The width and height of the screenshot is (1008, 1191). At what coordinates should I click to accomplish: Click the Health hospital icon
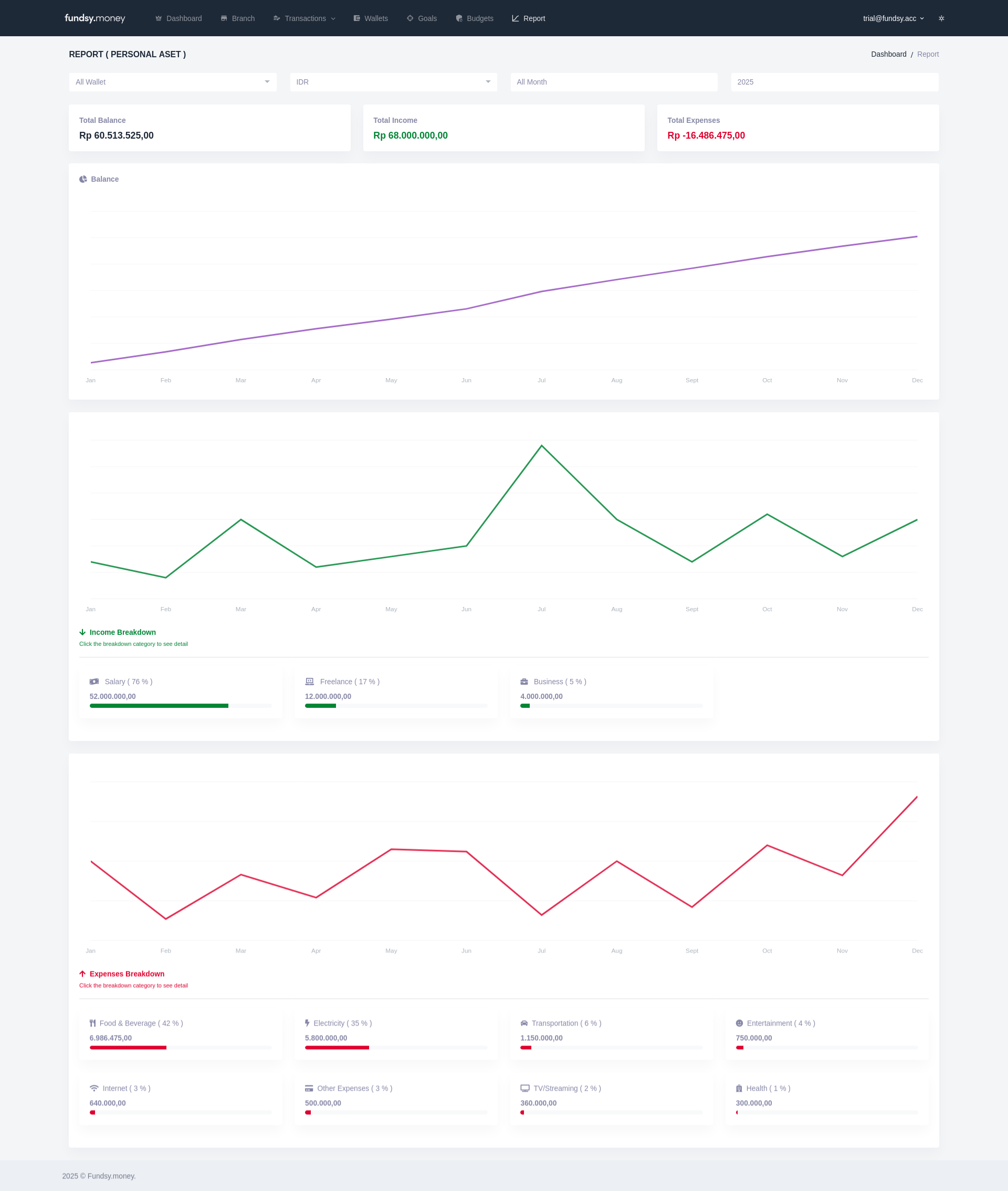pos(739,1088)
